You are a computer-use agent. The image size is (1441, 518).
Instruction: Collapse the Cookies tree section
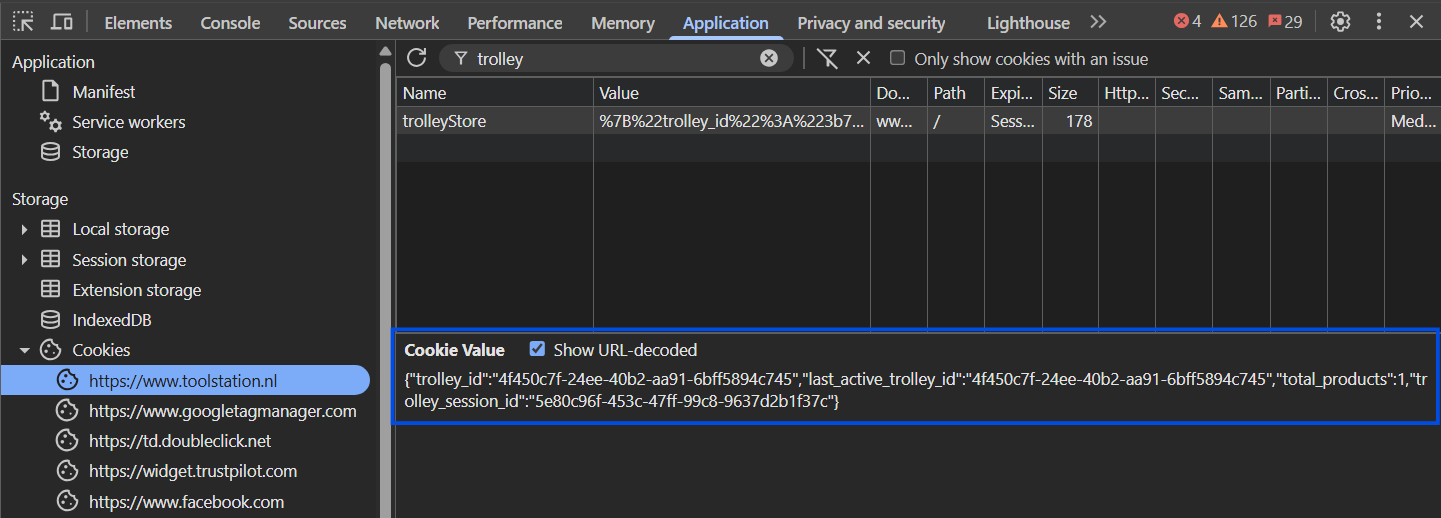tap(25, 350)
